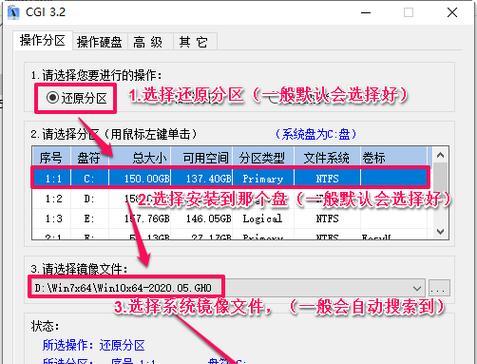477x364 pixels.
Task: Select the D: partition row 1:2
Action: pos(230,199)
